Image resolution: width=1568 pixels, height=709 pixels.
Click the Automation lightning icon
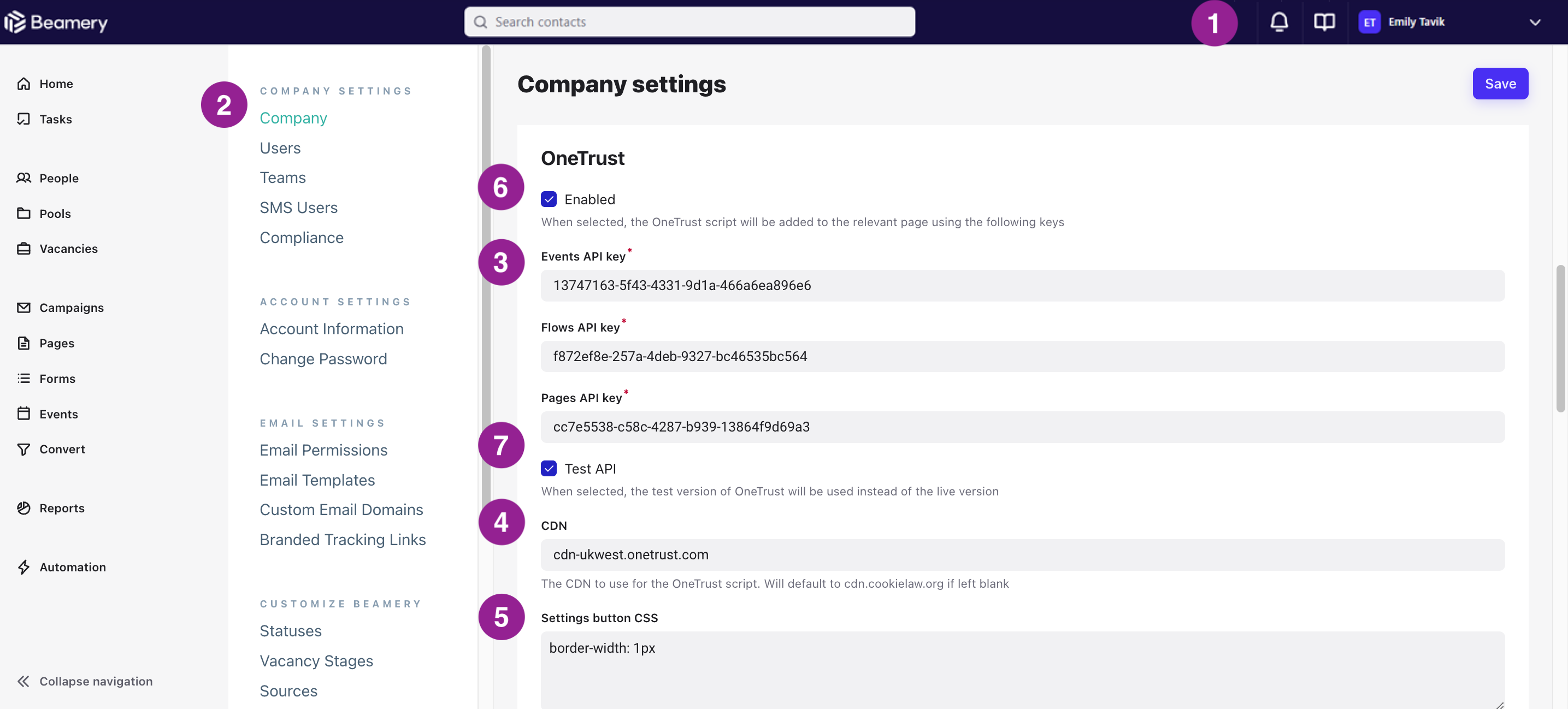[23, 566]
